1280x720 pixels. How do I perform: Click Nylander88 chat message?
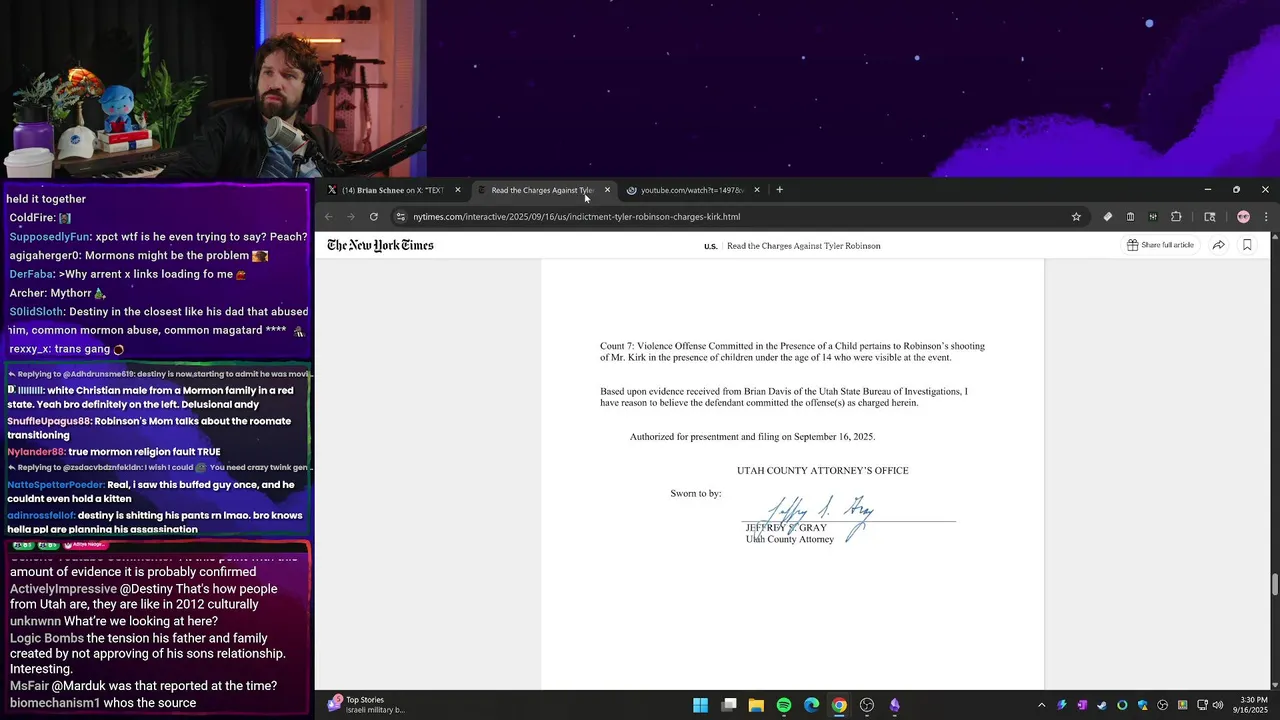114,452
